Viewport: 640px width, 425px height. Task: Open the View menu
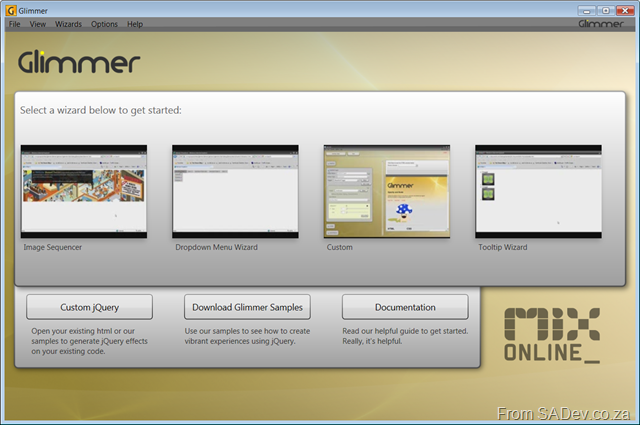coord(38,24)
